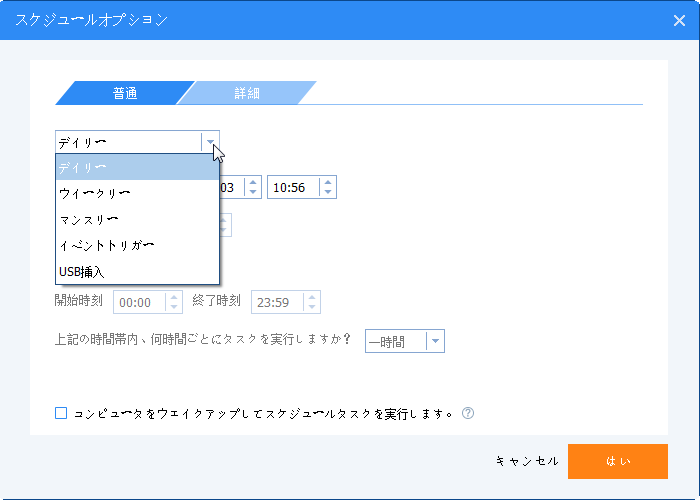The height and width of the screenshot is (500, 700).
Task: Select USB挿入 in the dropdown list
Action: (x=137, y=271)
